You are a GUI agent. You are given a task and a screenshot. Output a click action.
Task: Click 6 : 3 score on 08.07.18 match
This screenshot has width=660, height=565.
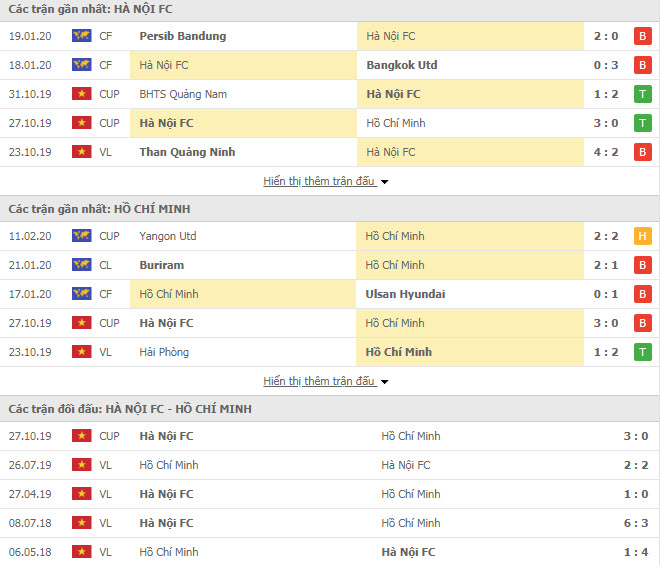coord(636,523)
